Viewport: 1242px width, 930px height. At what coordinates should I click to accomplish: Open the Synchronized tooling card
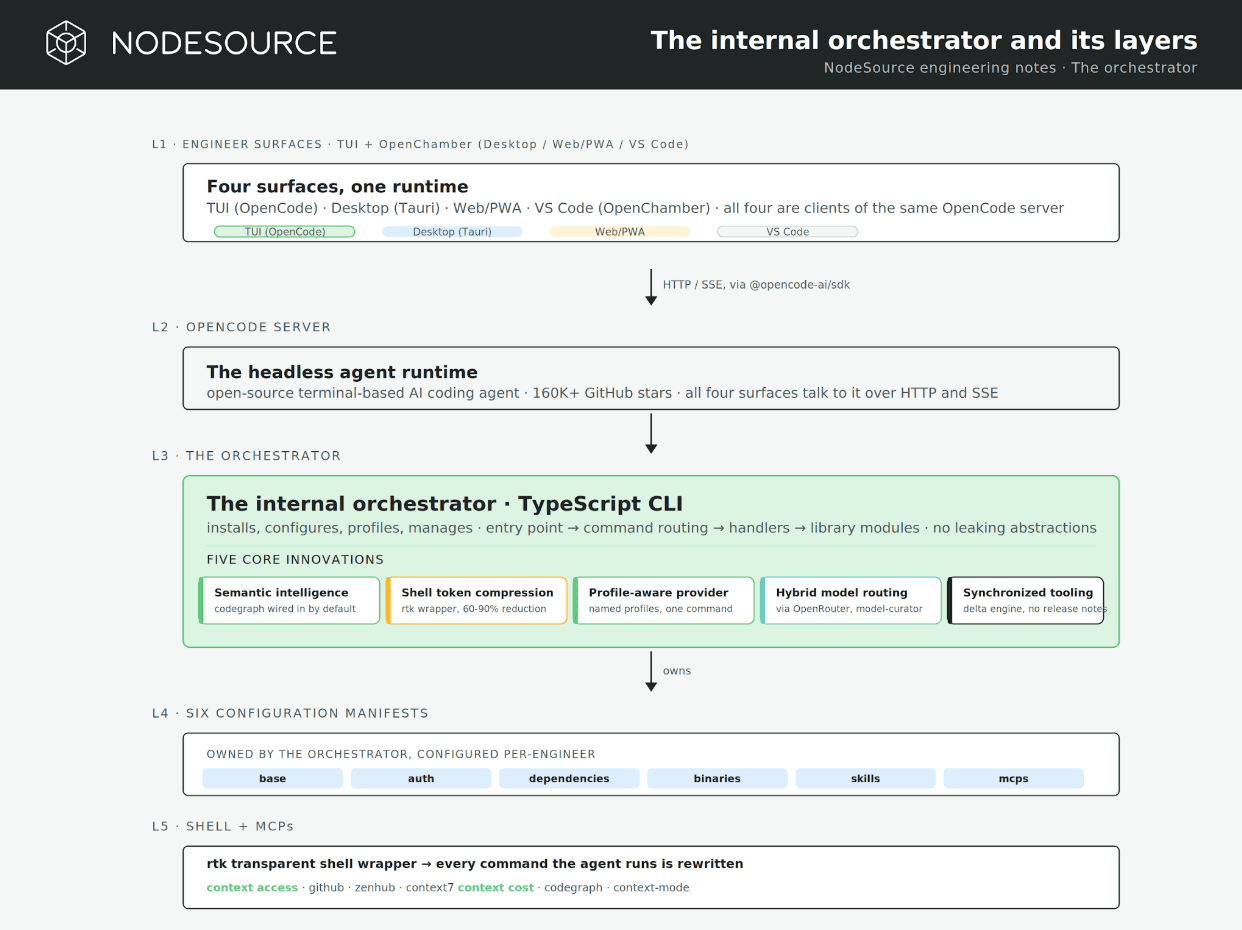1026,600
